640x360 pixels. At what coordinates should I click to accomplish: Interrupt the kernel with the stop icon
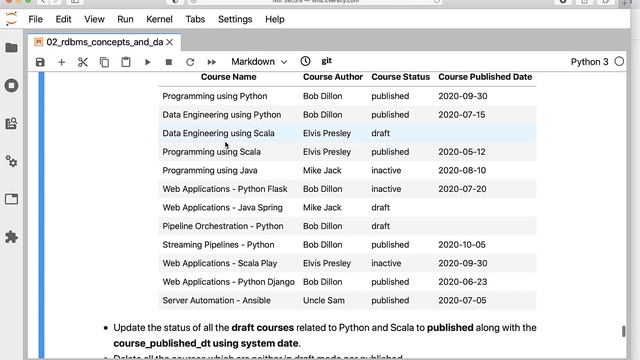169,62
